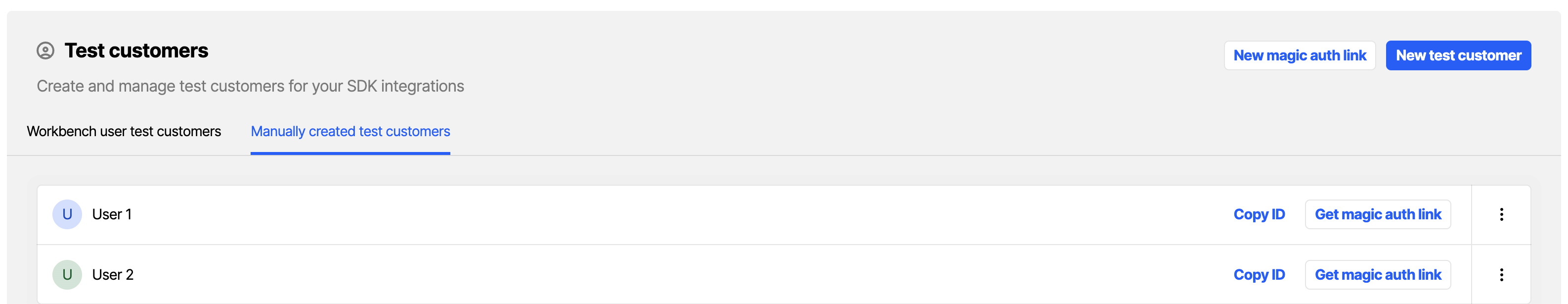Copy the ID for User 1
The width and height of the screenshot is (1568, 304).
click(1259, 214)
